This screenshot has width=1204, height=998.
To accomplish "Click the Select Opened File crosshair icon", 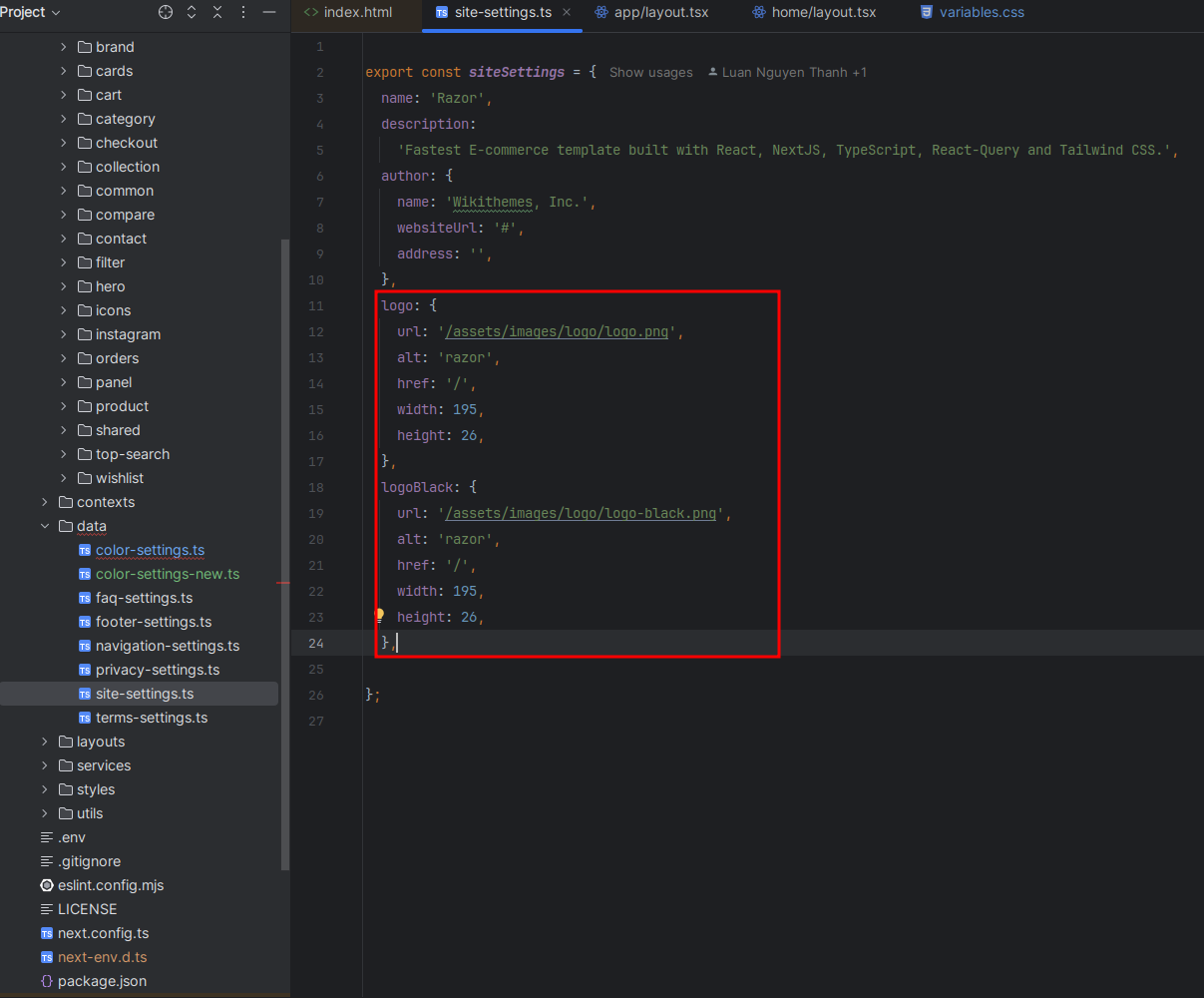I will coord(166,12).
